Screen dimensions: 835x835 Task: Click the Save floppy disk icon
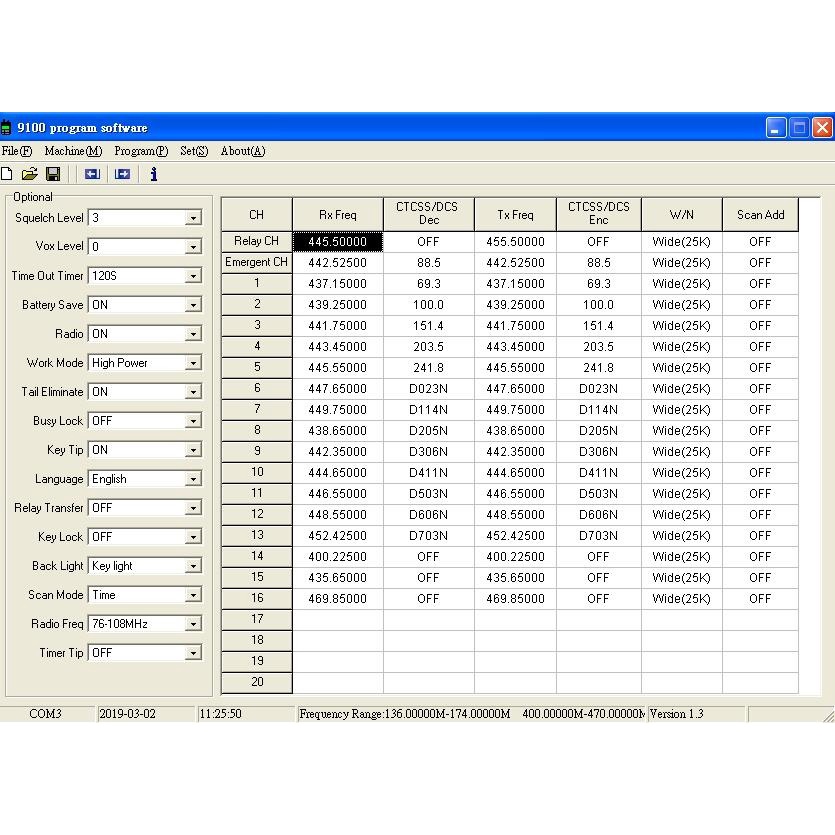53,174
